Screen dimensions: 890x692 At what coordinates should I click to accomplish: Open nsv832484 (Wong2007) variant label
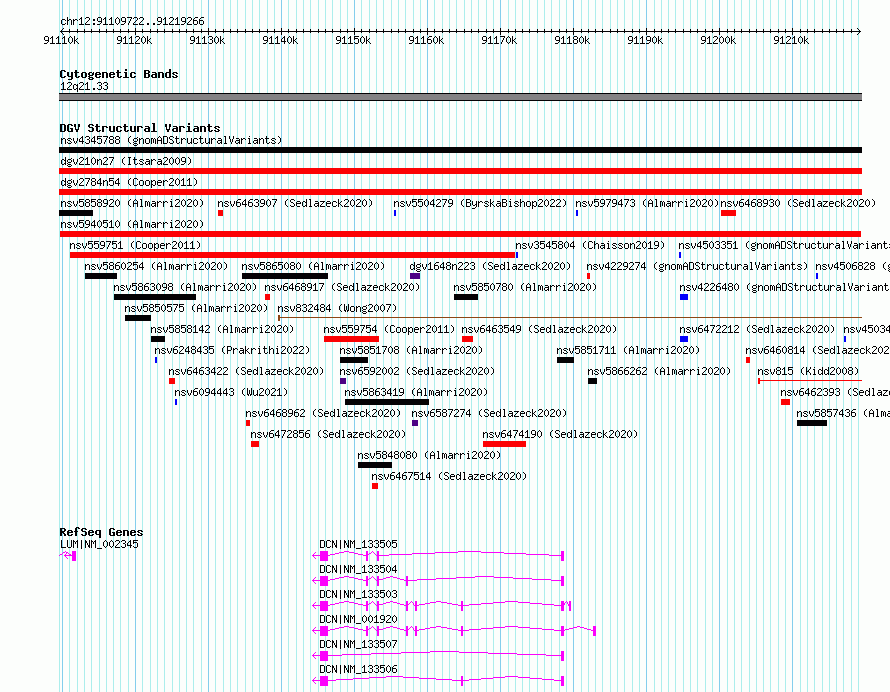click(337, 308)
